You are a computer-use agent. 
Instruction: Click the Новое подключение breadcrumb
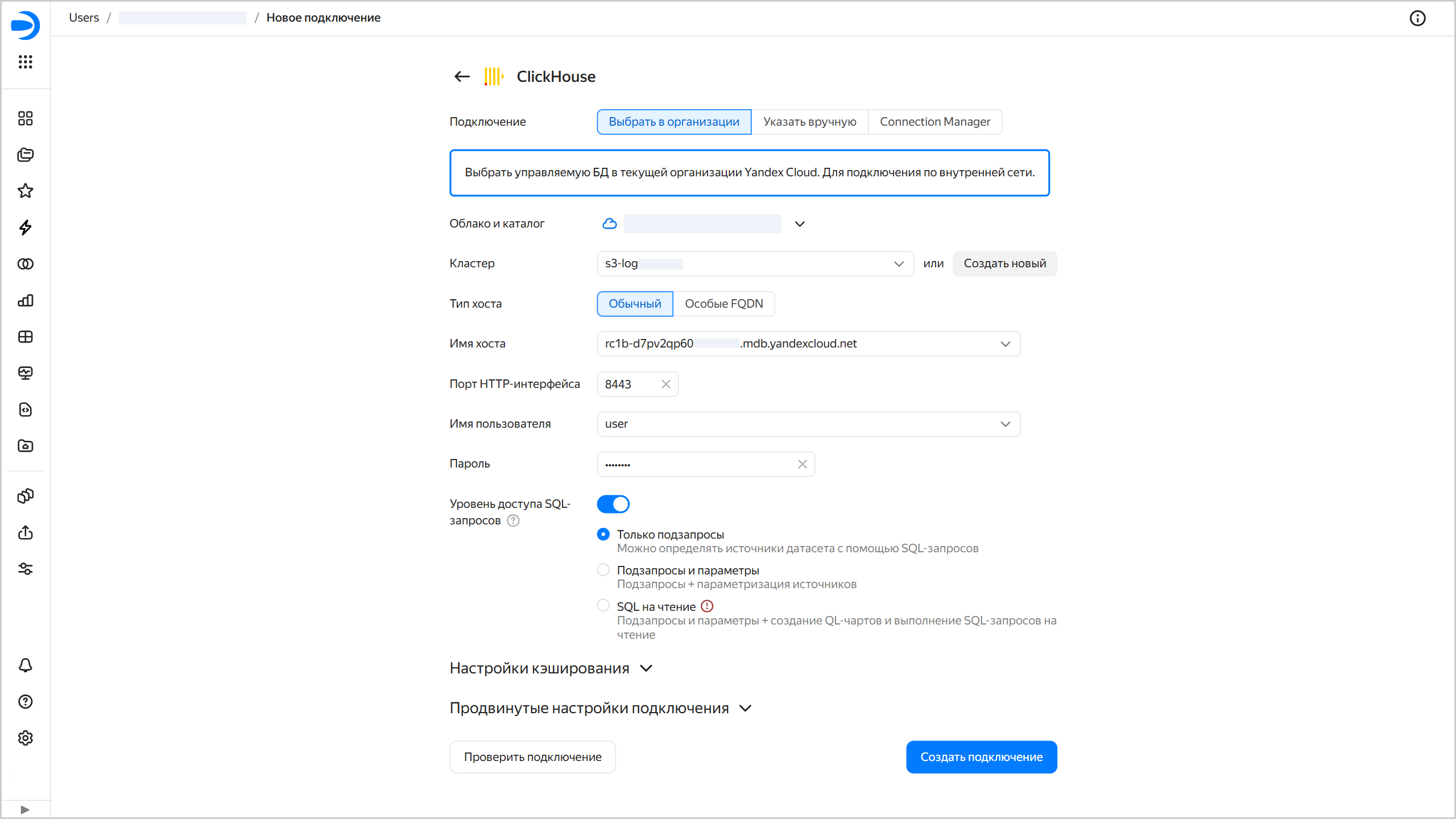click(324, 18)
